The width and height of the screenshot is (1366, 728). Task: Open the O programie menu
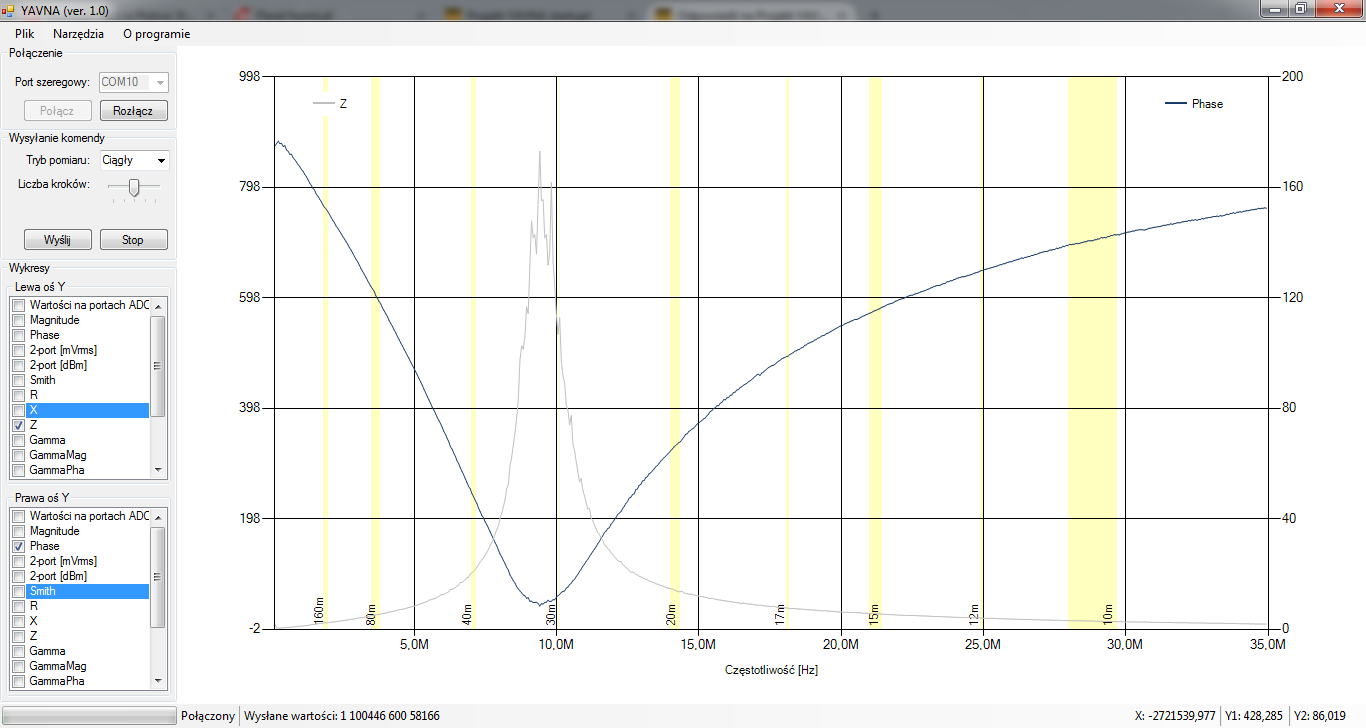[x=156, y=34]
